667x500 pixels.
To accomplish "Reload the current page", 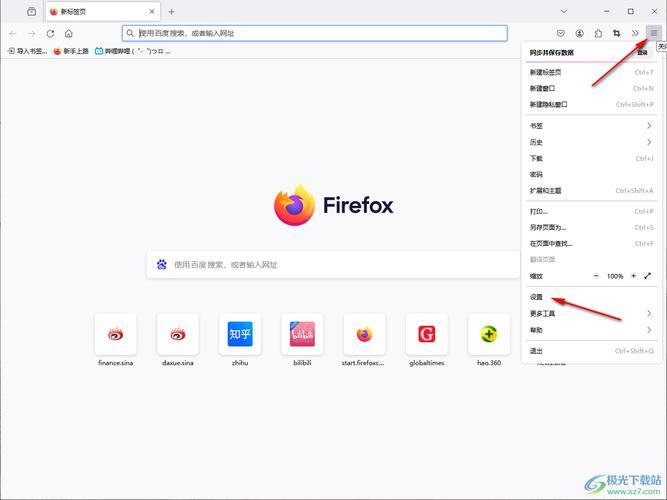I will [50, 33].
